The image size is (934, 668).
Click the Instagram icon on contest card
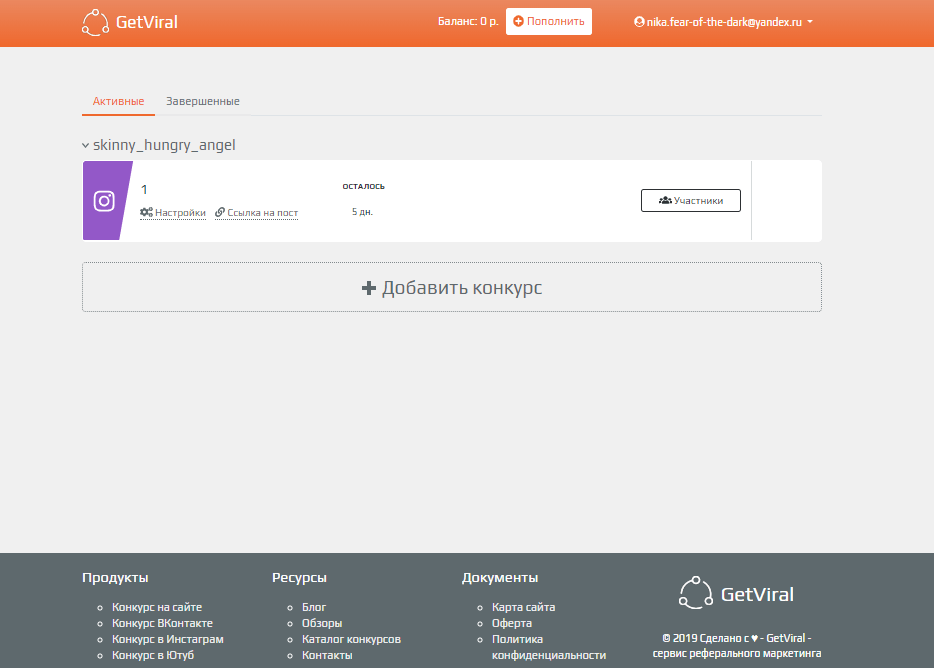click(x=104, y=201)
